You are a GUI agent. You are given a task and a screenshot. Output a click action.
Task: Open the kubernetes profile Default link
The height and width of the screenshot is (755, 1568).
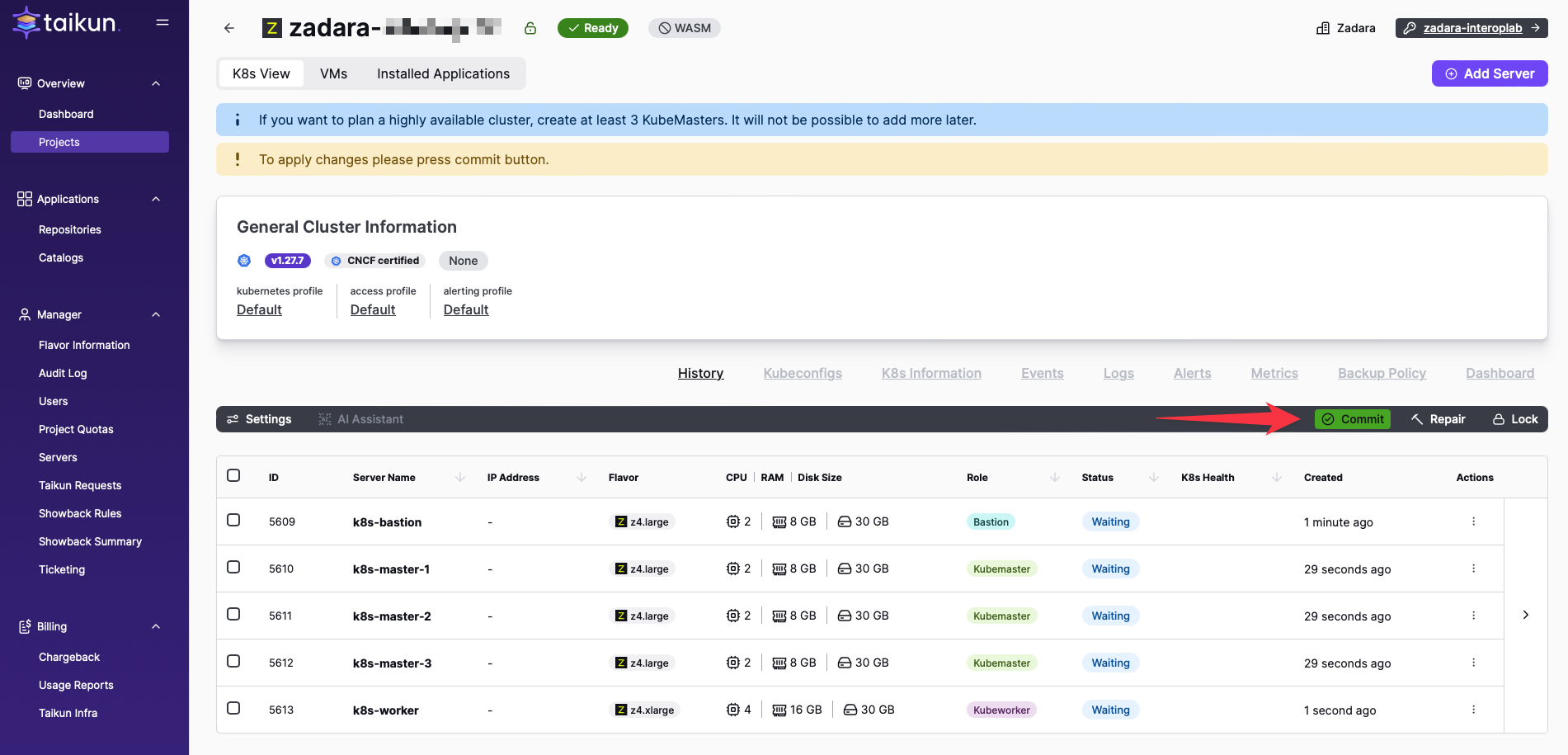pyautogui.click(x=259, y=309)
